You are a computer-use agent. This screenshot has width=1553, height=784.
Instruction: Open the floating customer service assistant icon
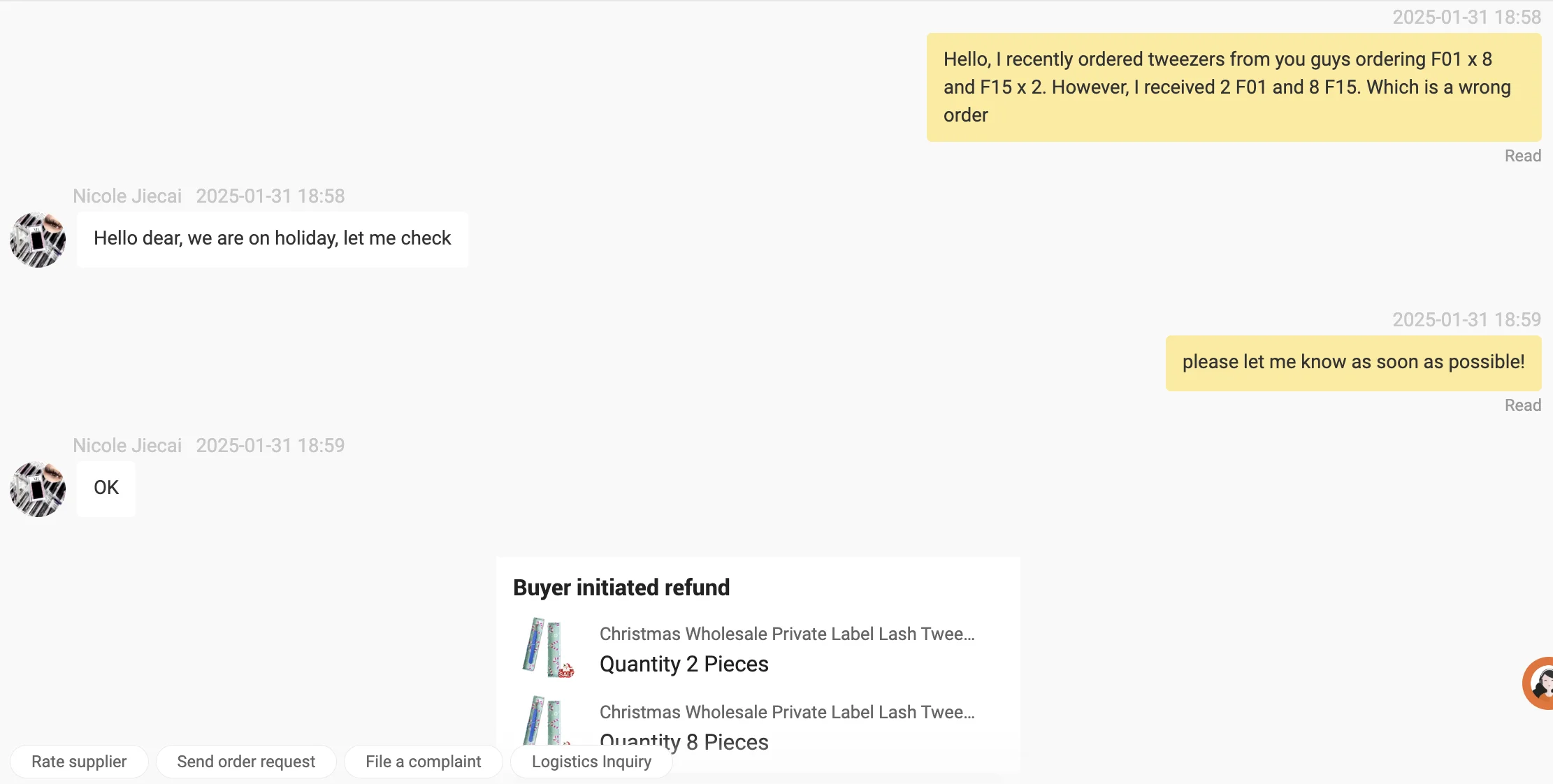[x=1540, y=683]
